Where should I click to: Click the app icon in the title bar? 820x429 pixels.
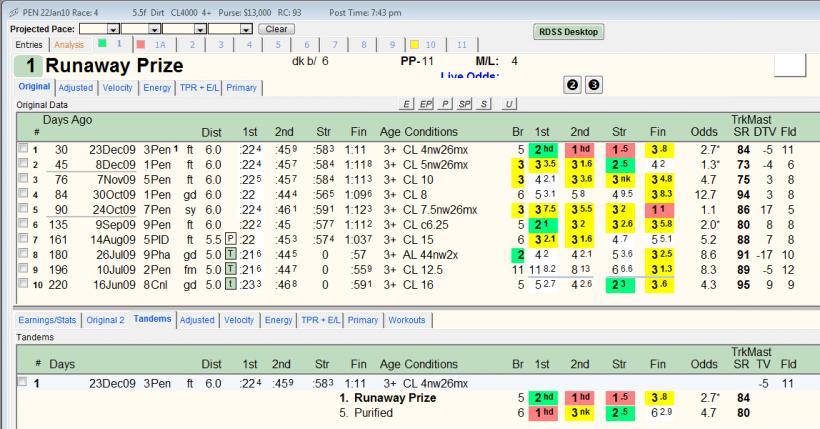14,13
